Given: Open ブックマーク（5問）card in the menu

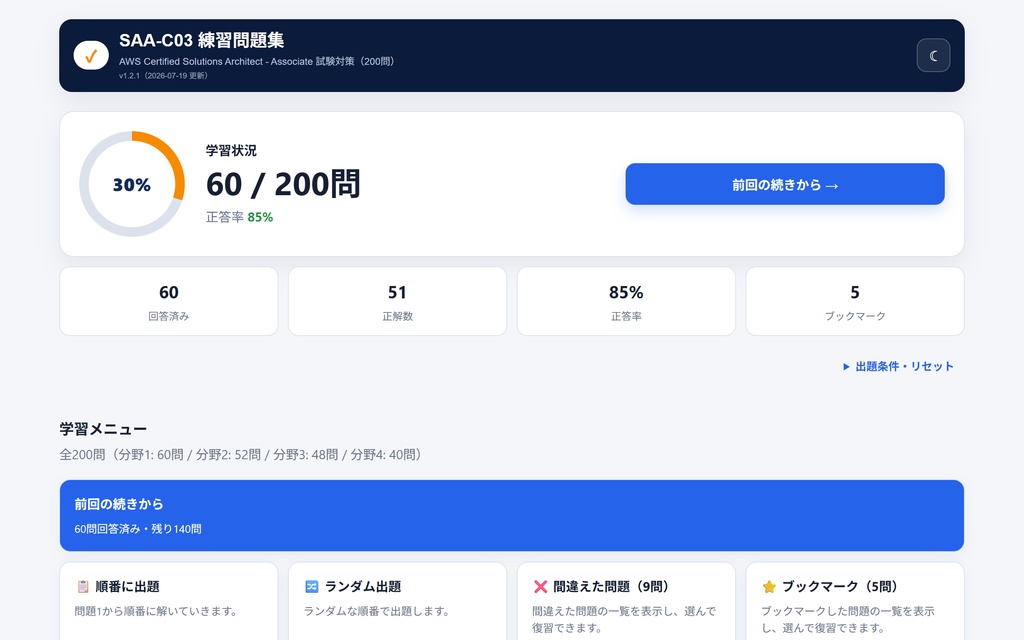Looking at the screenshot, I should pyautogui.click(x=855, y=601).
